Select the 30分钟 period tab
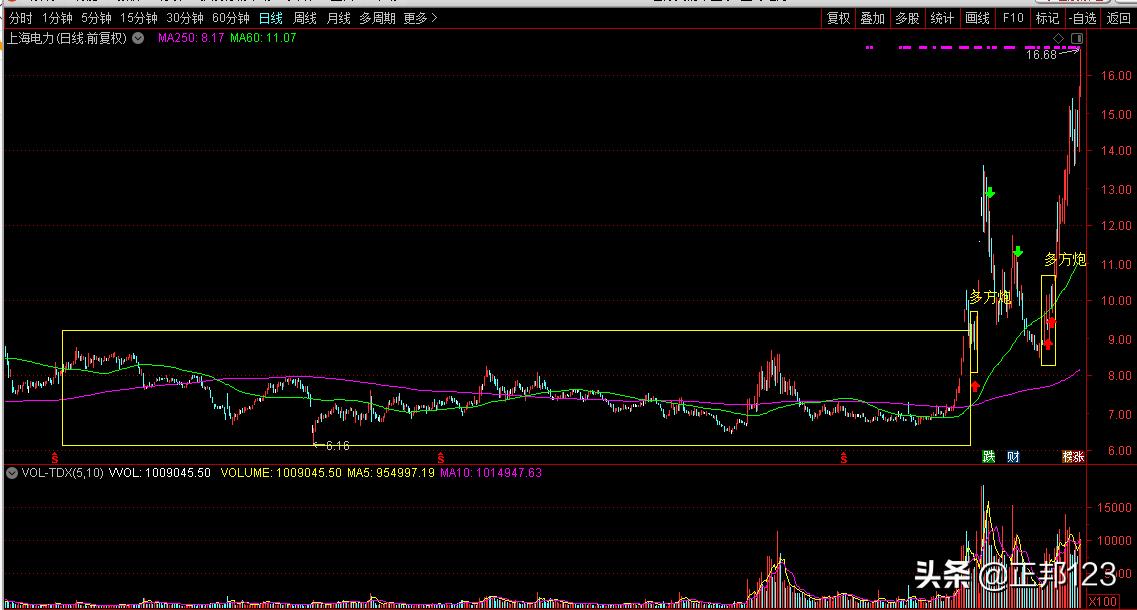This screenshot has height=610, width=1137. (185, 18)
